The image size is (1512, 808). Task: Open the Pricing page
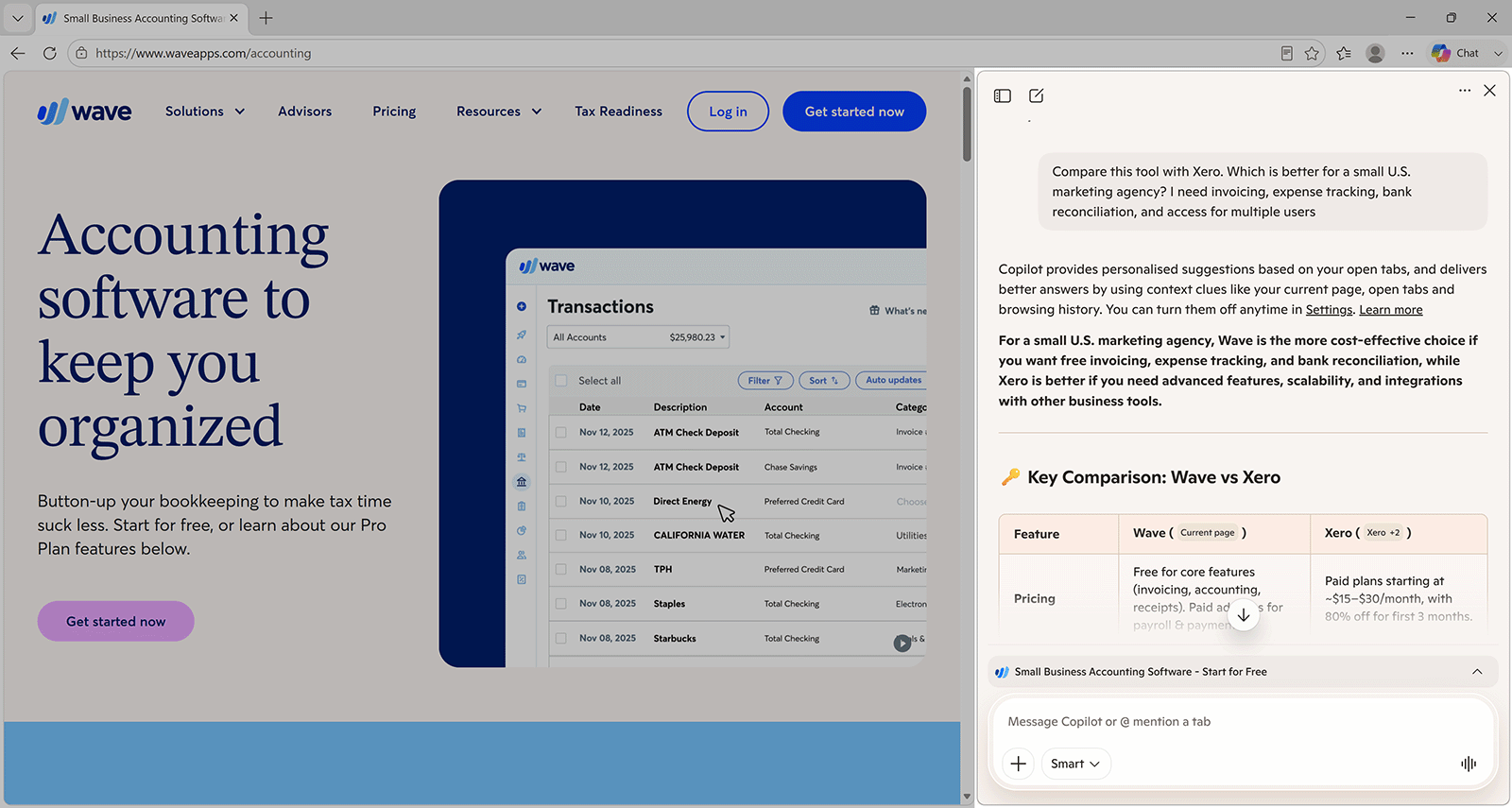pyautogui.click(x=394, y=112)
